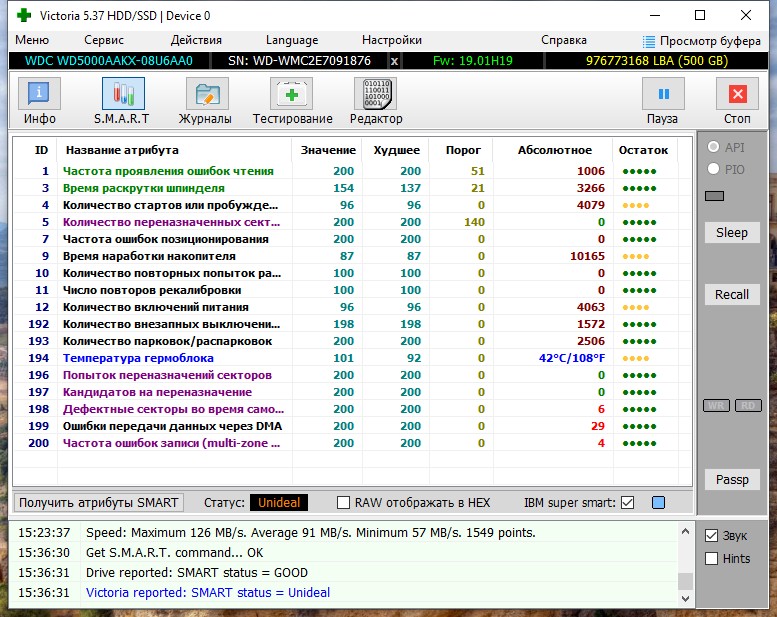This screenshot has height=617, width=777.
Task: Click log line Drive reported: SMART status = GOOD
Action: pyautogui.click(x=197, y=573)
